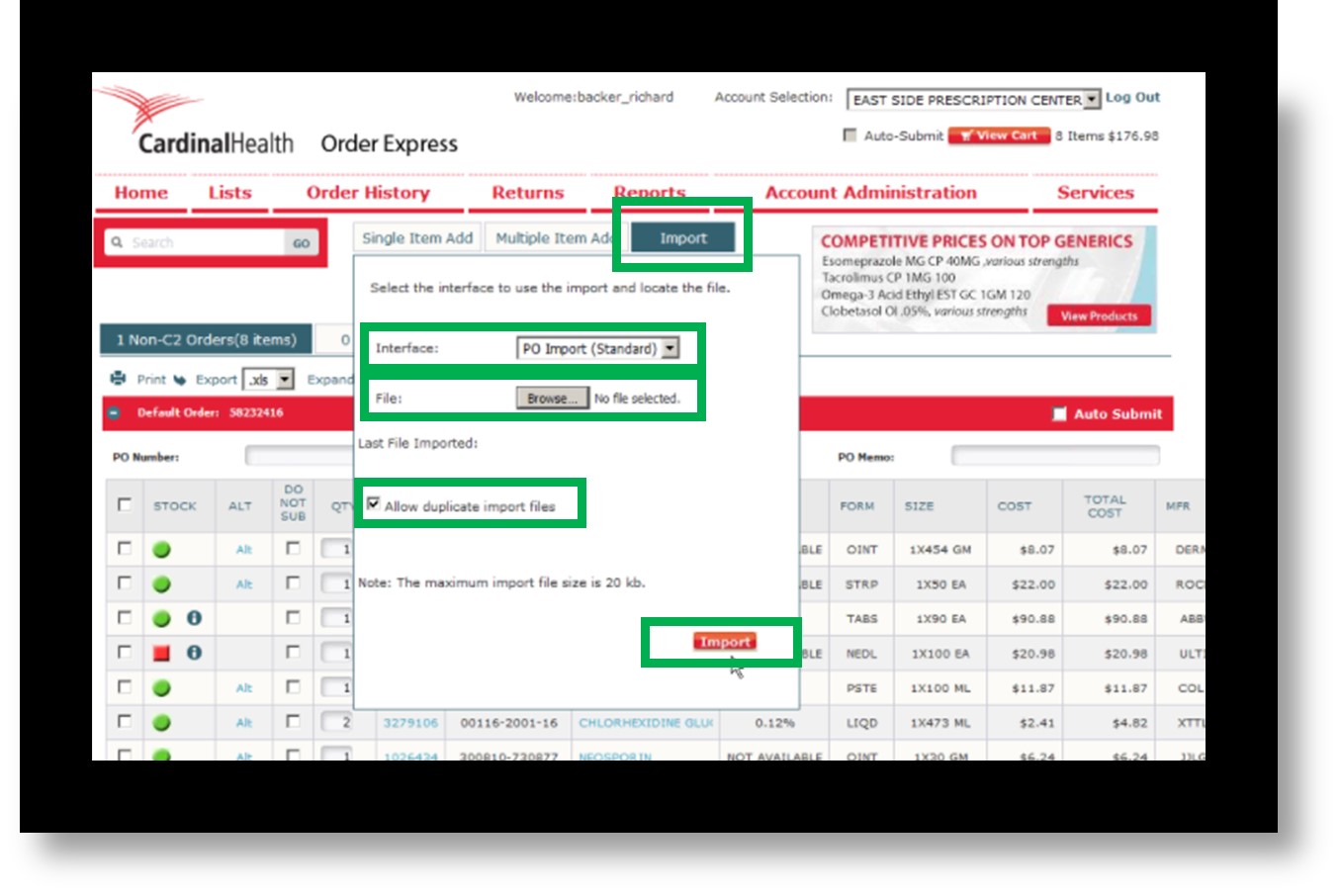Toggle Auto Submit checkbox on the red order bar
Screen dimensions: 1341x896
(x=1059, y=414)
